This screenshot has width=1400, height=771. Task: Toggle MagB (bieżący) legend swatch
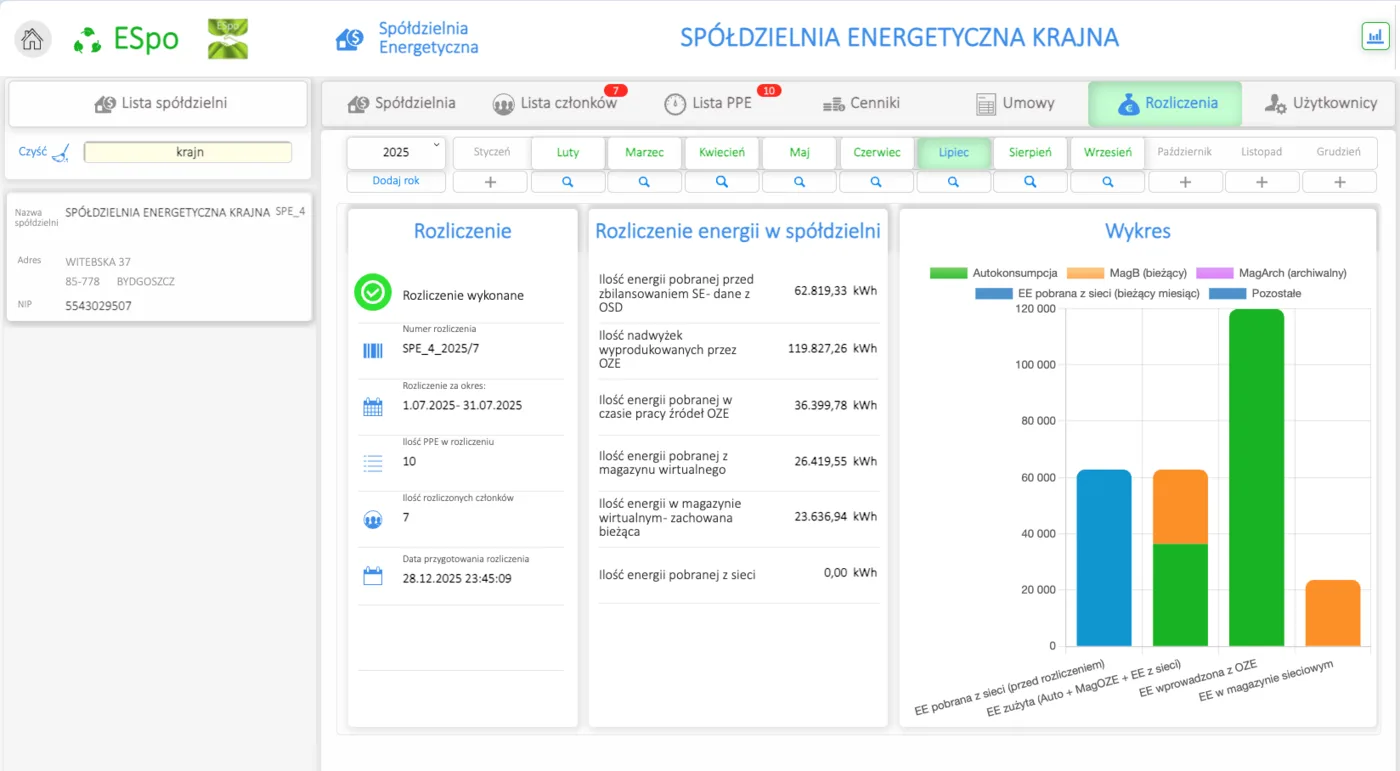pos(1085,273)
